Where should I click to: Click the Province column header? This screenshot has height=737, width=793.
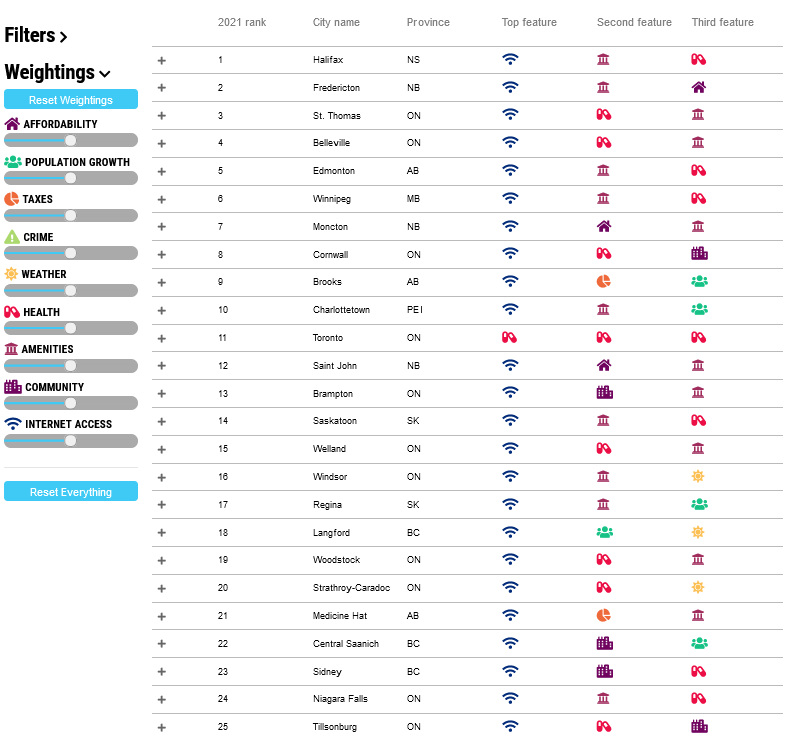(x=428, y=22)
